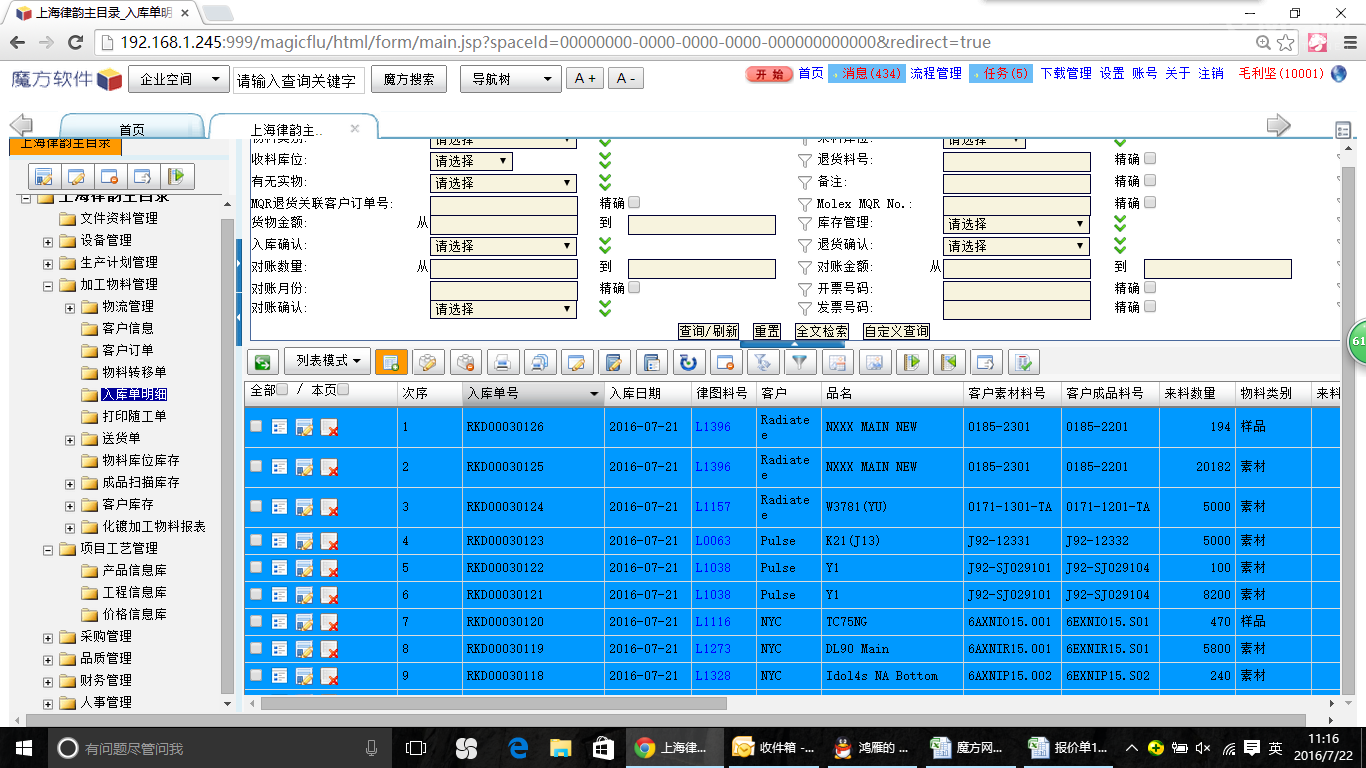Click the printer icon in list toolbar
1366x768 pixels.
[x=502, y=362]
